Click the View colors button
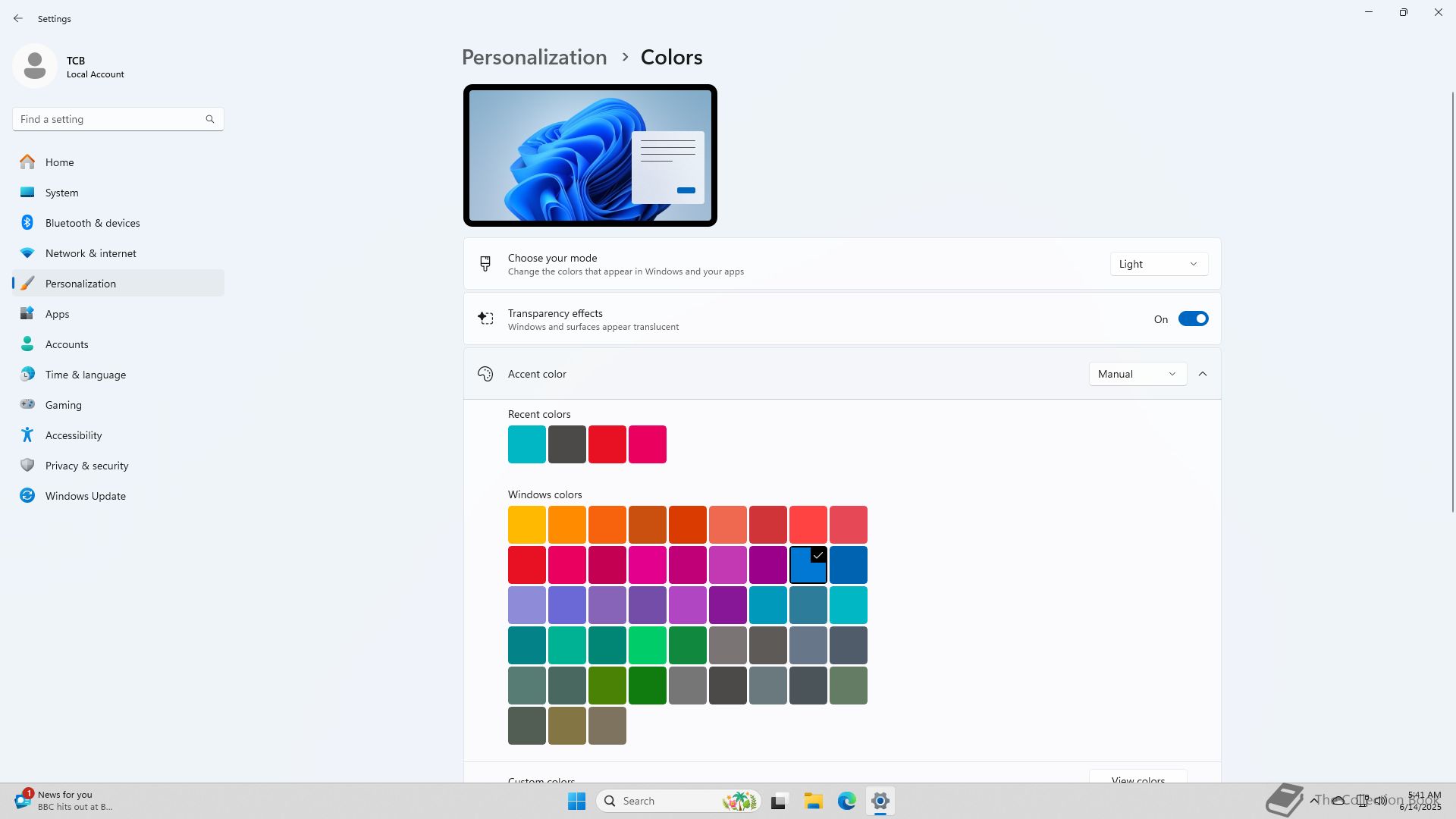Image resolution: width=1456 pixels, height=819 pixels. click(x=1137, y=778)
